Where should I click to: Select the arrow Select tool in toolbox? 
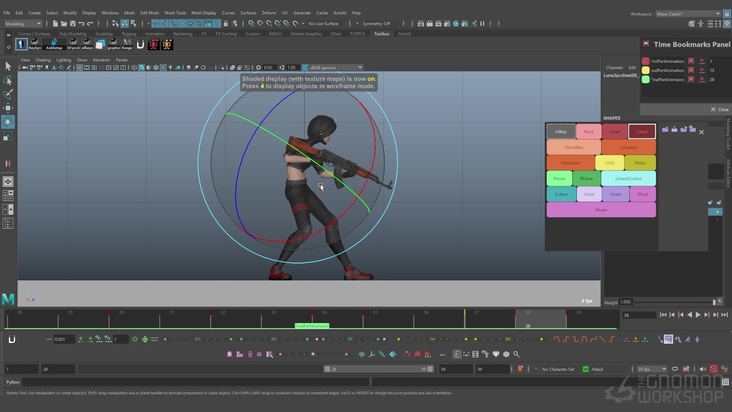[8, 65]
